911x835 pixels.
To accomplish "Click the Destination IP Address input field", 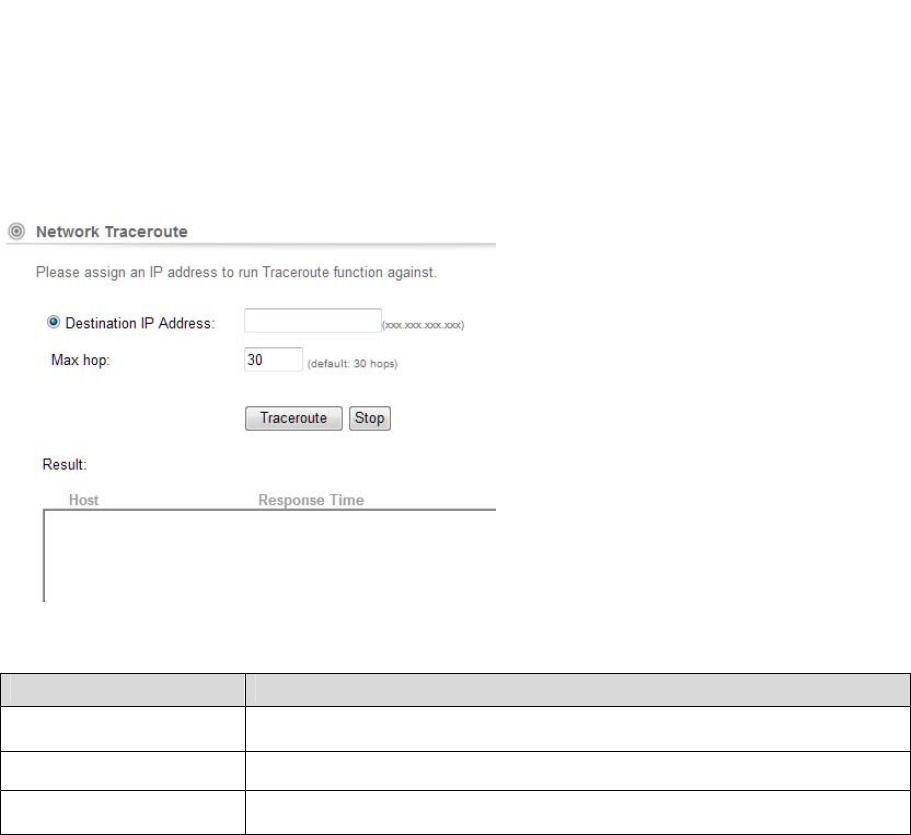I will (x=313, y=321).
